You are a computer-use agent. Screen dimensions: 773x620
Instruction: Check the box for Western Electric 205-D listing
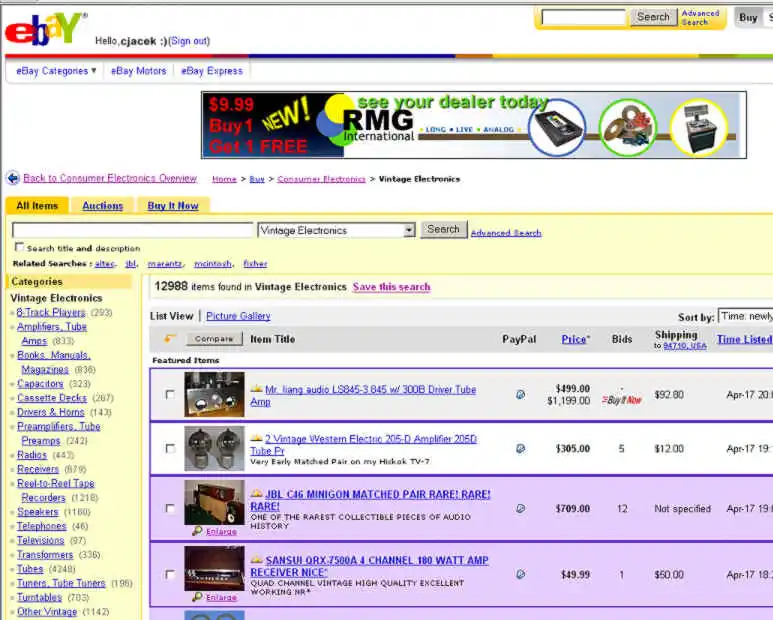(170, 448)
